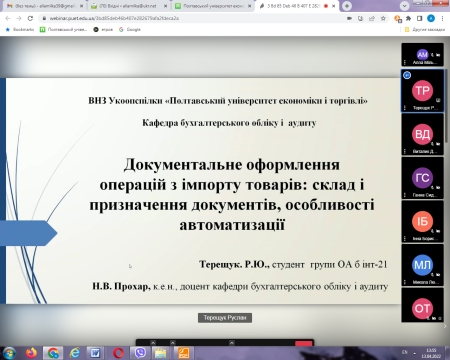Viewport: 450px width, 360px height.
Task: Toggle the pin badge on the ТР tile
Action: tap(407, 75)
